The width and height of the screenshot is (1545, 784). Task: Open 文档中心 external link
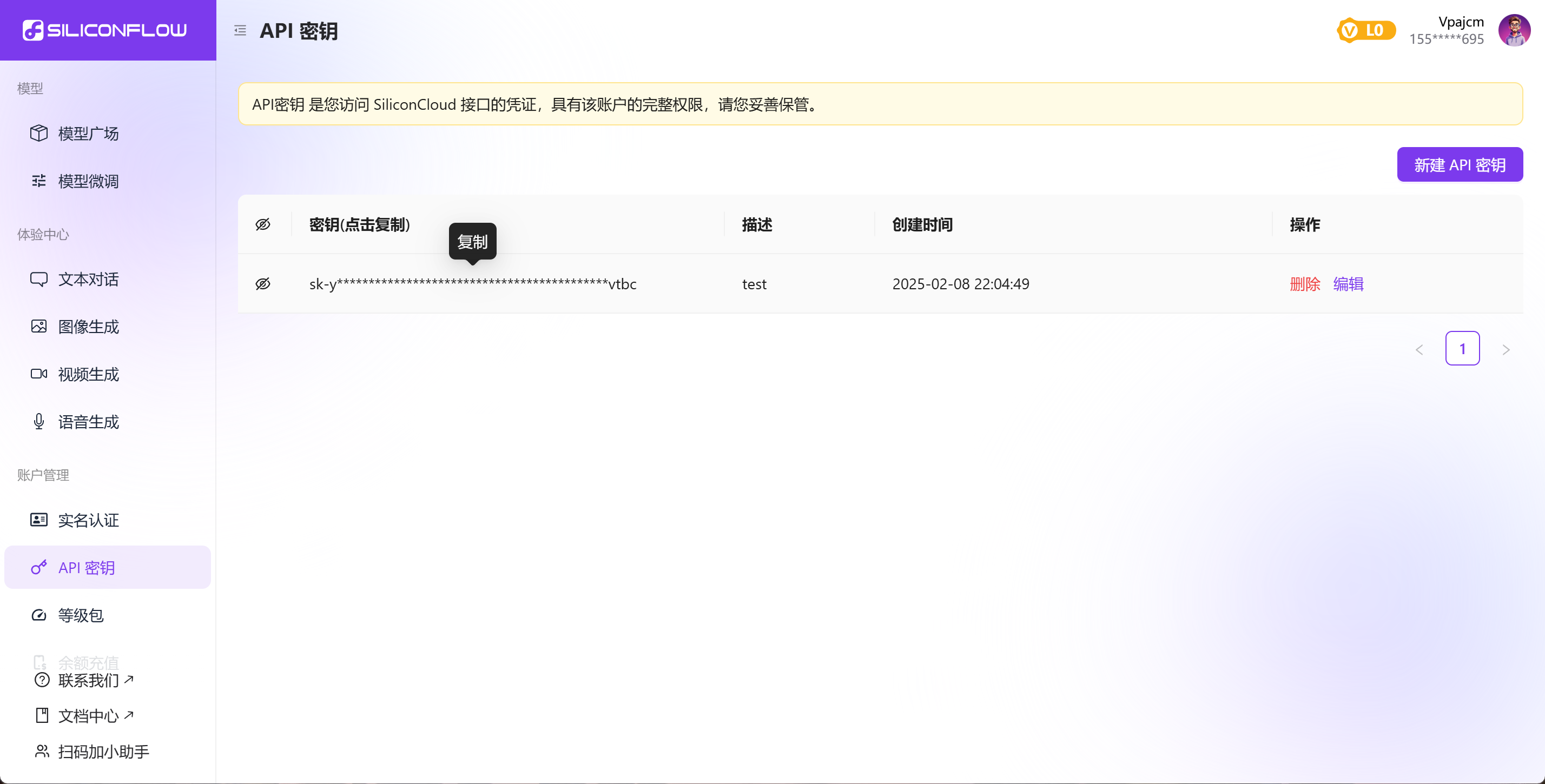tap(88, 716)
